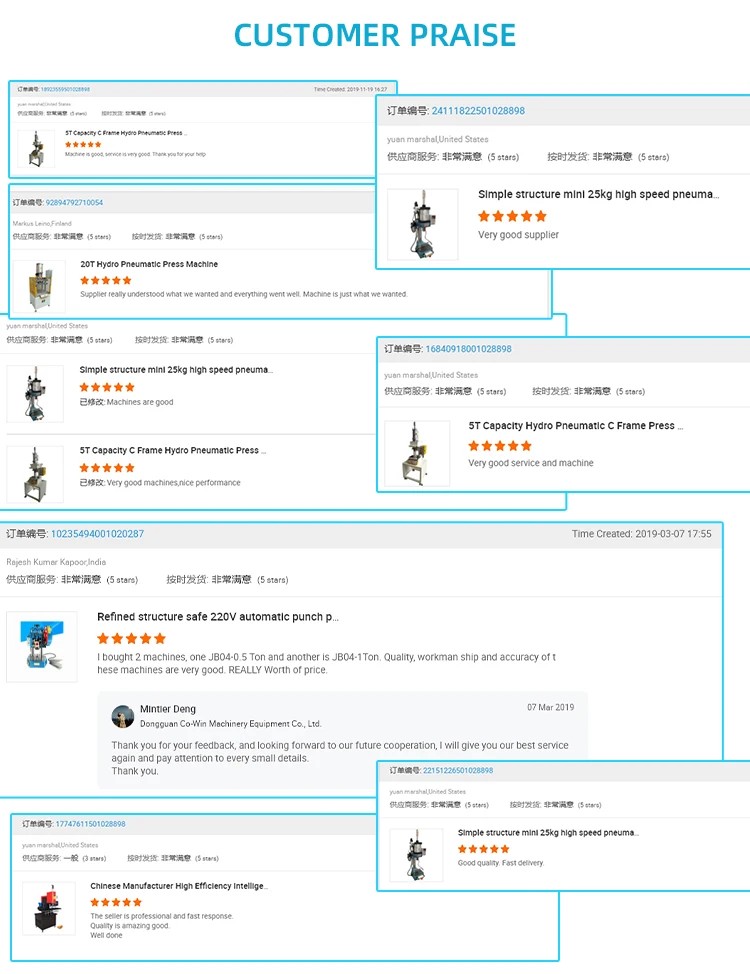Open 'Refined structure safe 220V automatic punch' title
Image resolution: width=750 pixels, height=974 pixels.
click(x=218, y=617)
